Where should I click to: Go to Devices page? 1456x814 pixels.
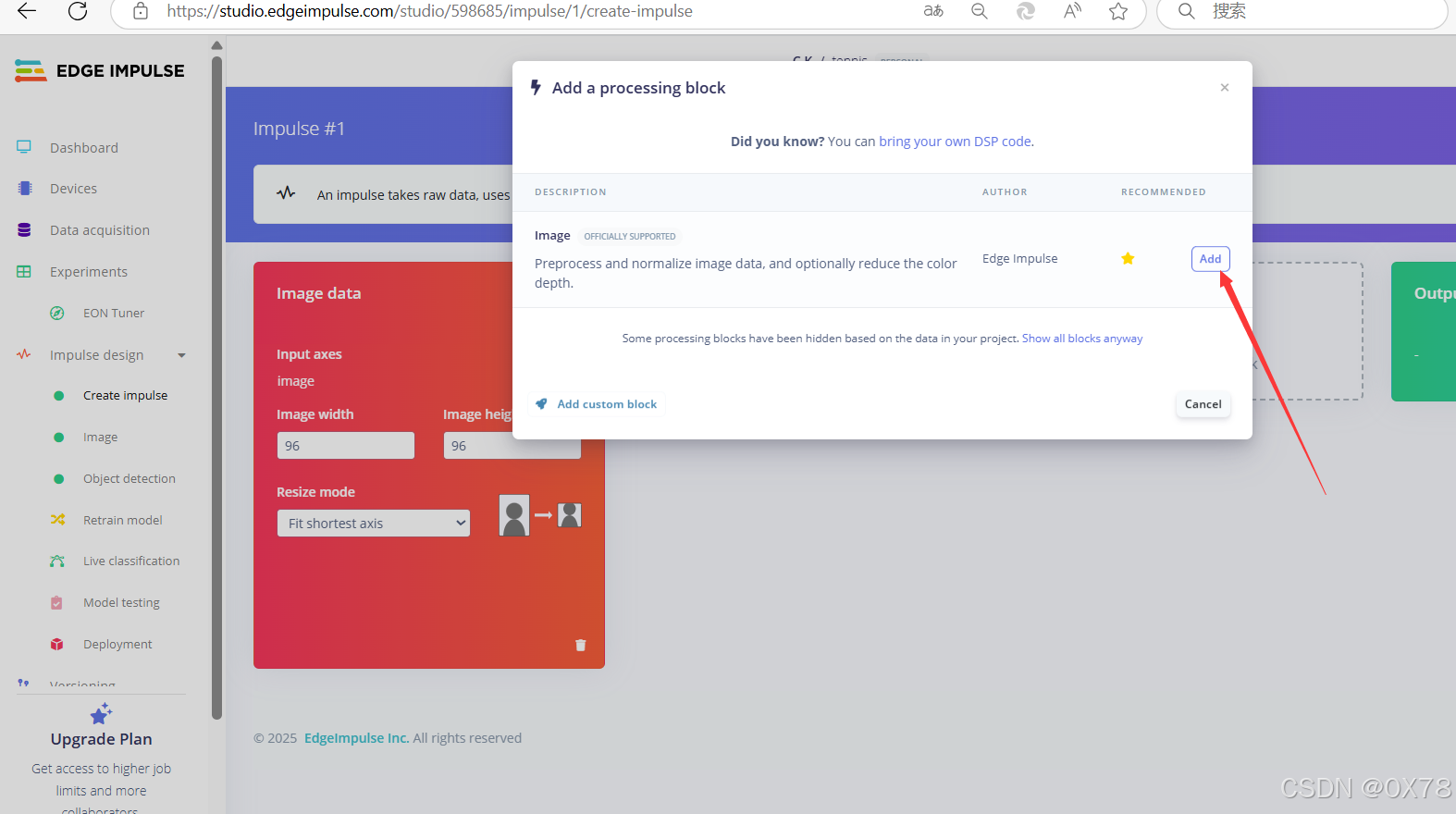[73, 189]
